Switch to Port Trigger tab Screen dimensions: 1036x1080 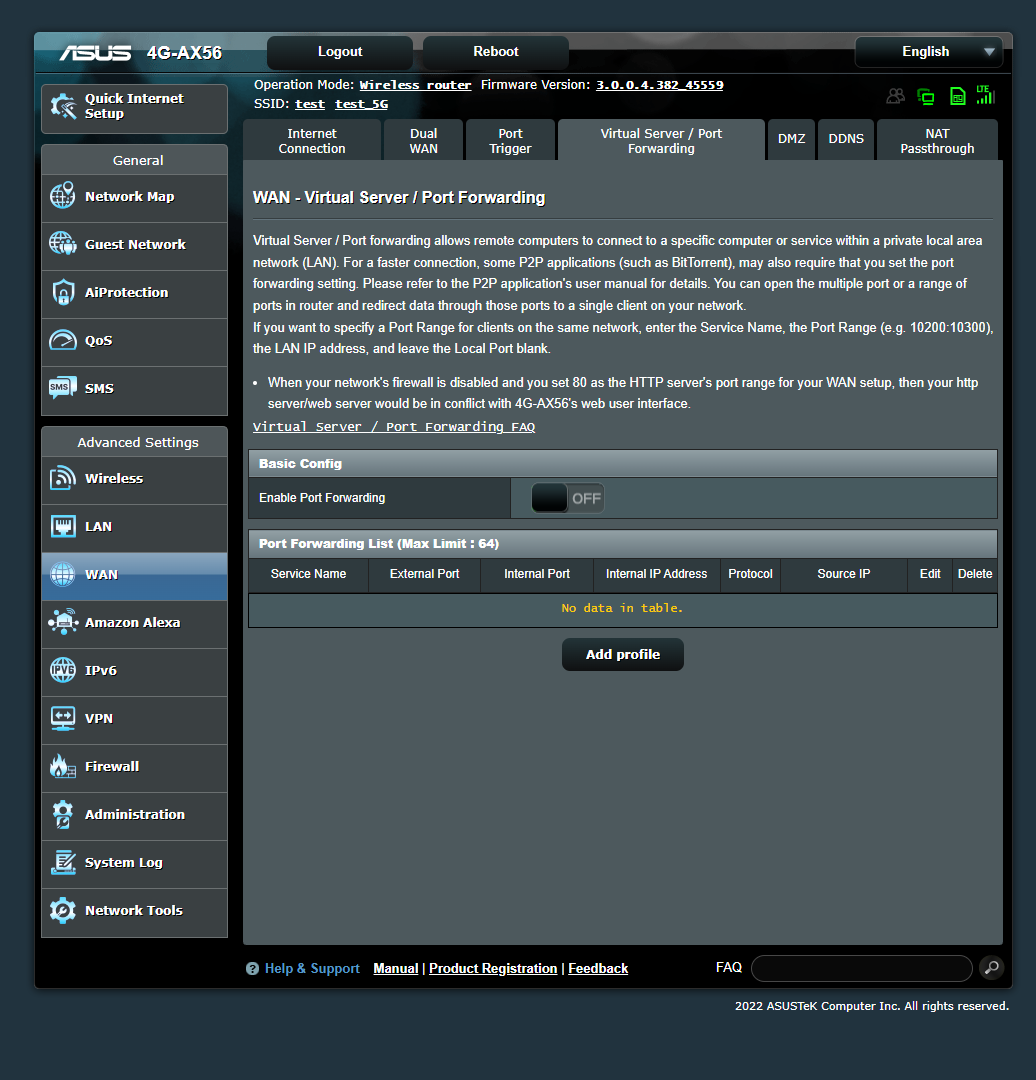510,141
